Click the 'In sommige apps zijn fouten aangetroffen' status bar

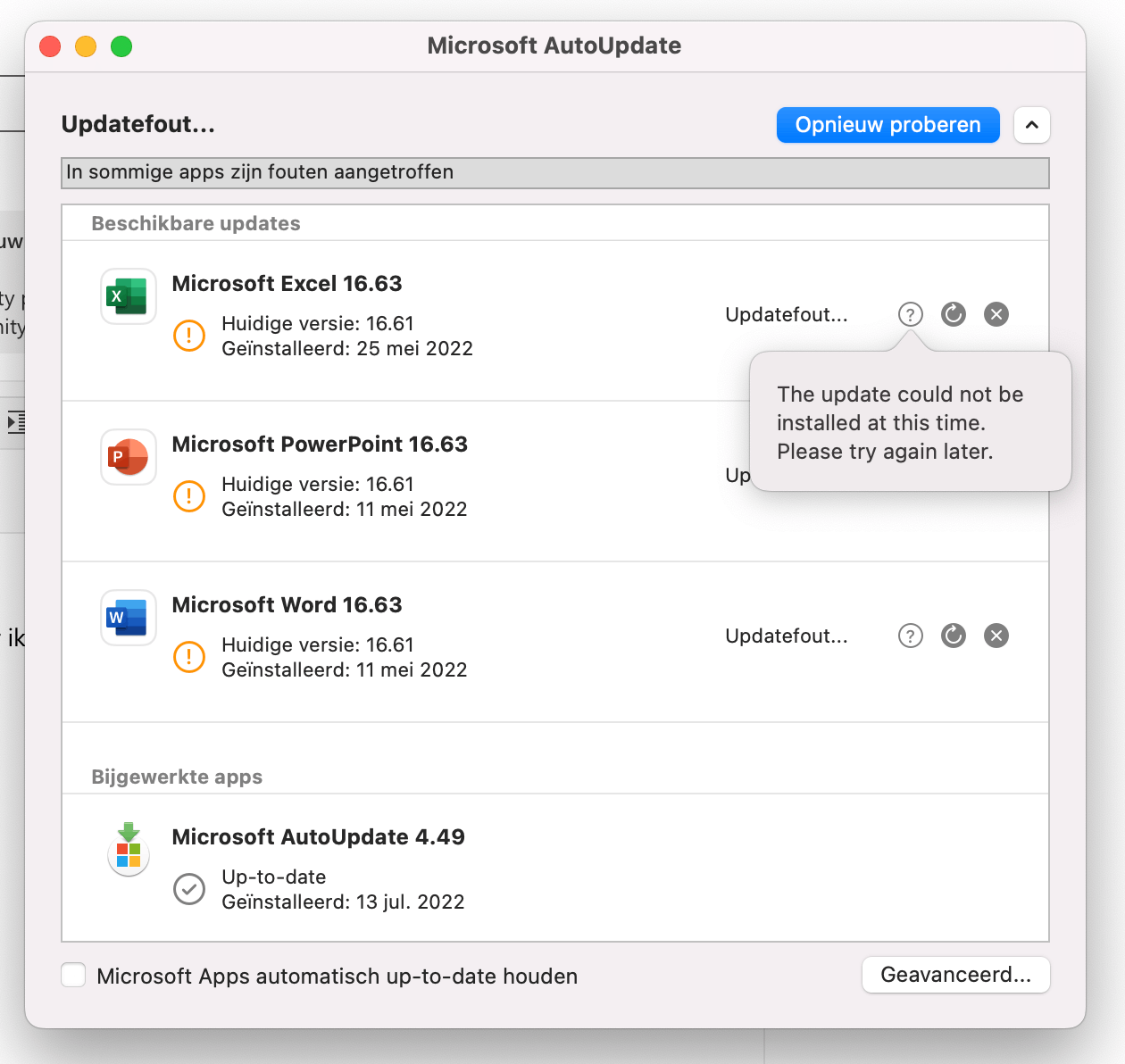[555, 173]
